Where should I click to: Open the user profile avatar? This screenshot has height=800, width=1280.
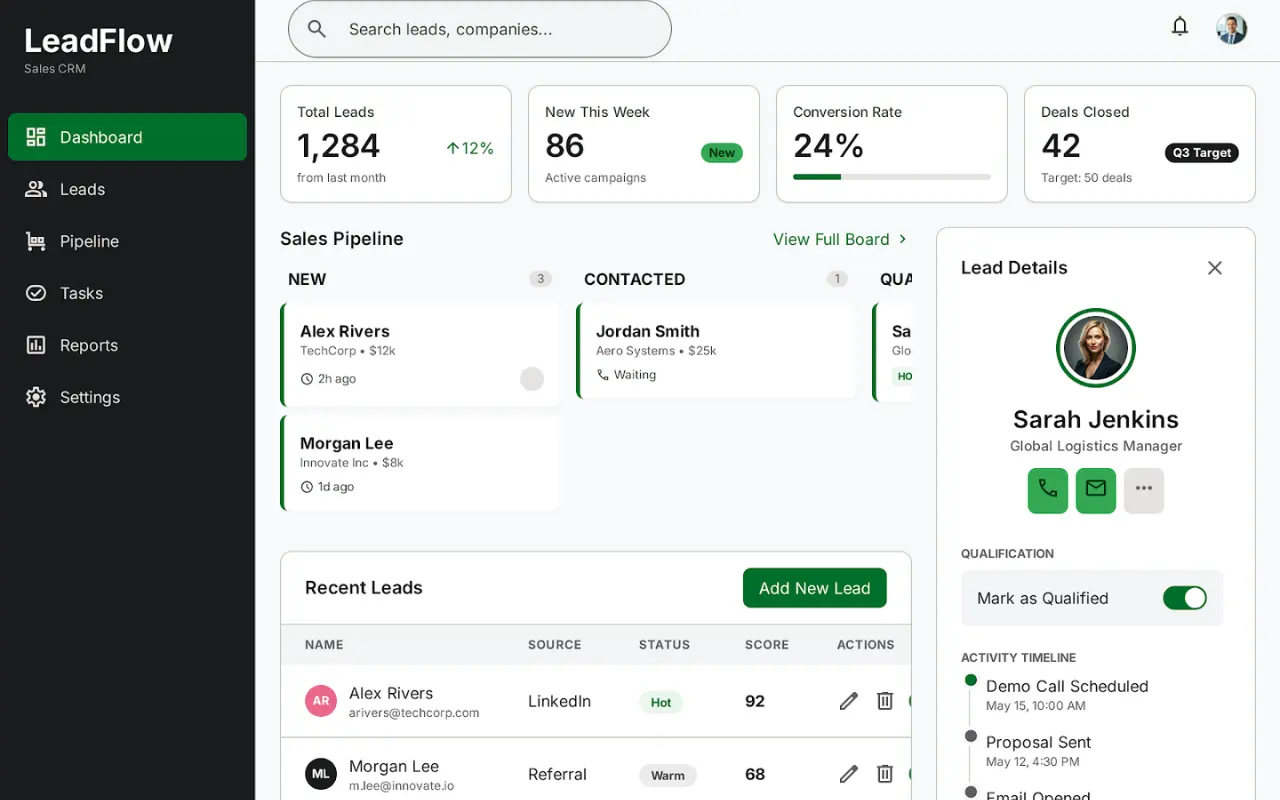1231,28
